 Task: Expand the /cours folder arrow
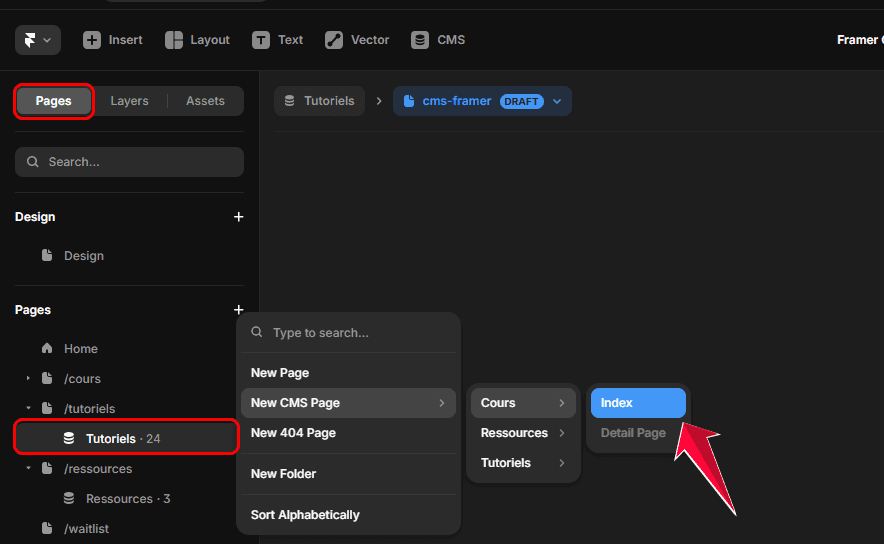28,378
